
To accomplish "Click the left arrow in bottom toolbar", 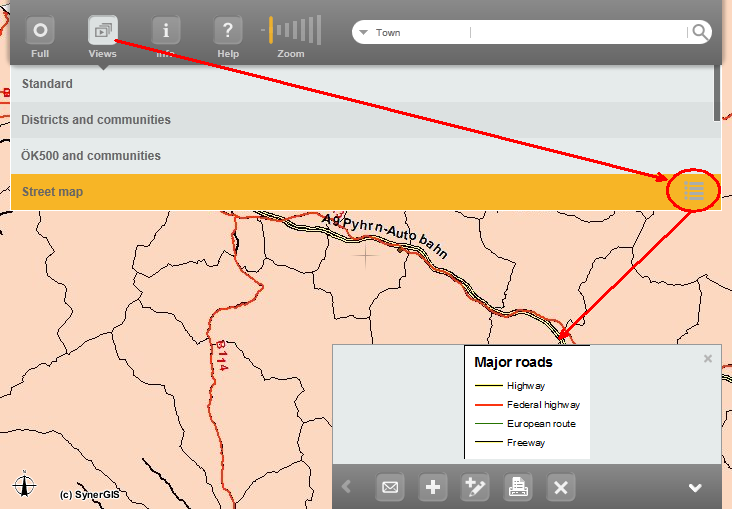I will [346, 487].
